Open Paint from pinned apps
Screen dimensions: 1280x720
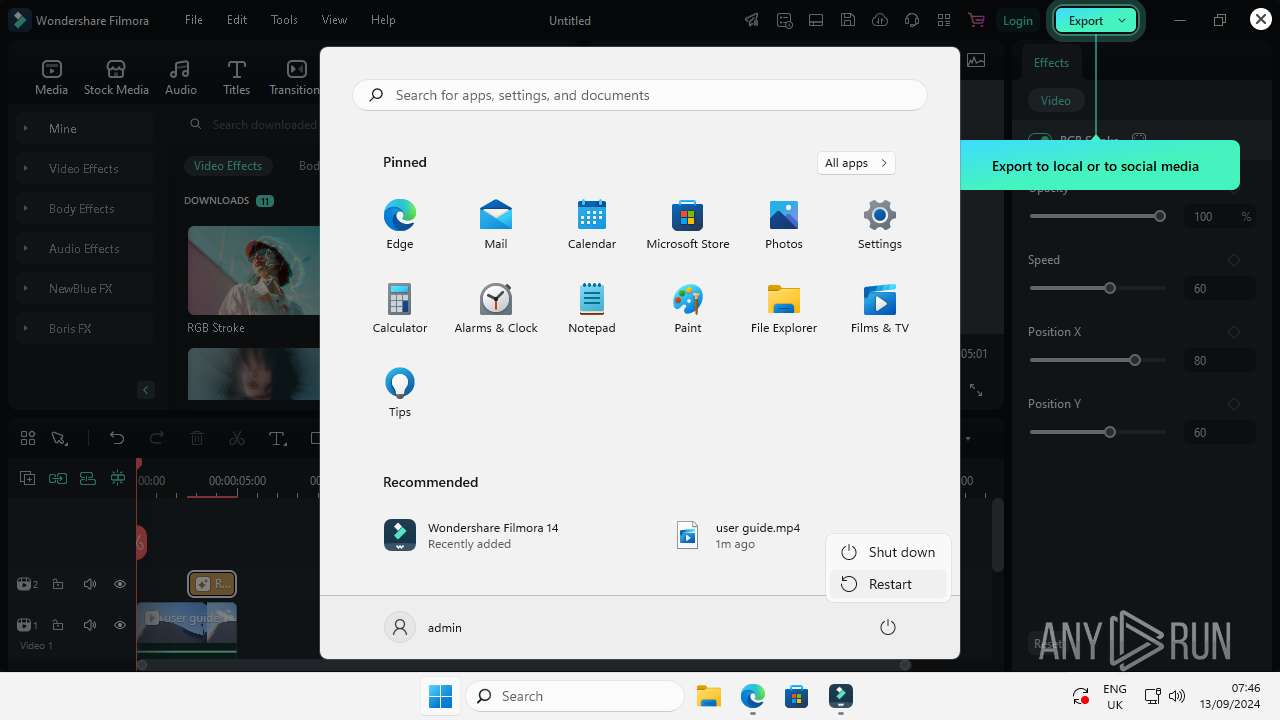pos(688,308)
